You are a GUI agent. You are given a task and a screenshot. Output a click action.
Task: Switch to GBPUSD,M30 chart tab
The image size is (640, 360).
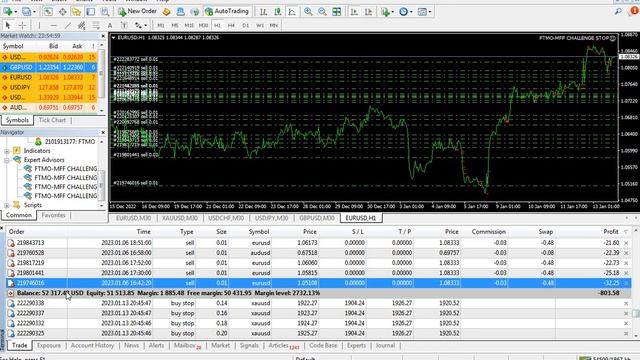(x=317, y=218)
